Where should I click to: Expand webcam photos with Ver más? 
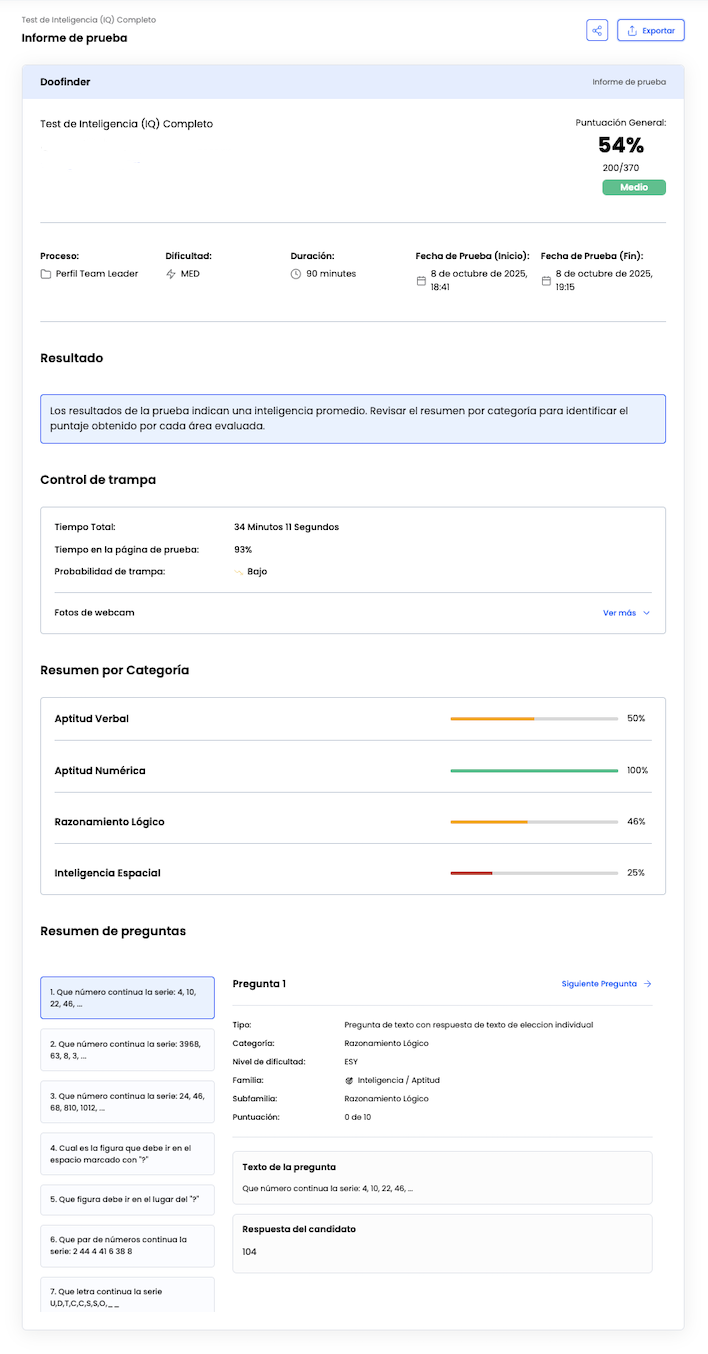(x=619, y=613)
